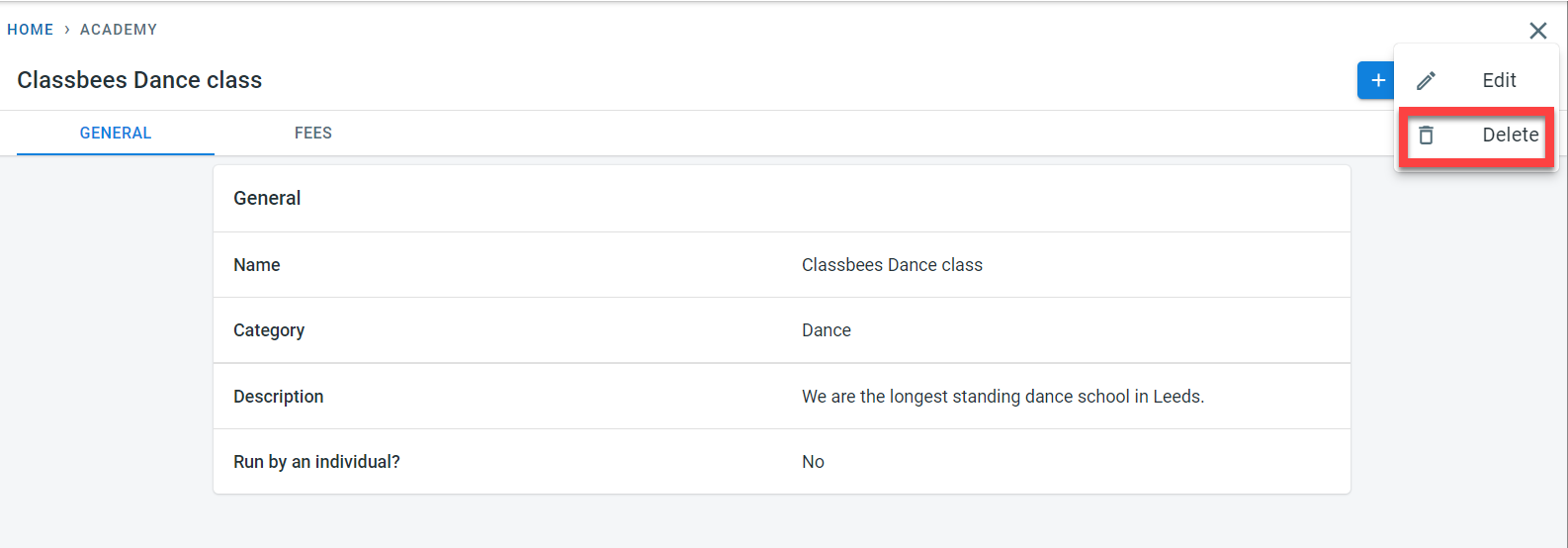Viewport: 1568px width, 548px height.
Task: Click the General section heading
Action: tap(267, 199)
